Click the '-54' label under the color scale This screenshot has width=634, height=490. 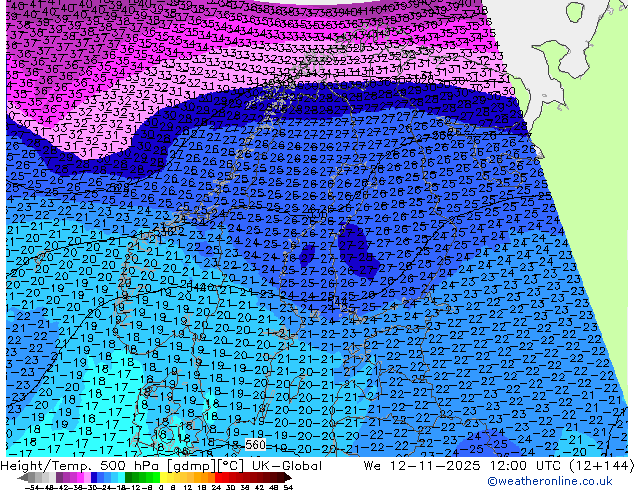click(x=32, y=487)
